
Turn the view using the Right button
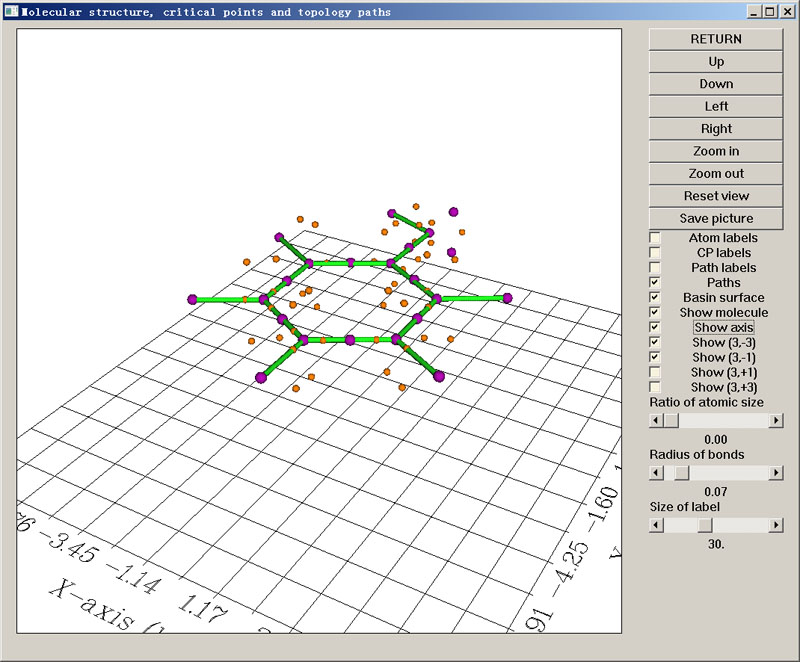point(716,129)
